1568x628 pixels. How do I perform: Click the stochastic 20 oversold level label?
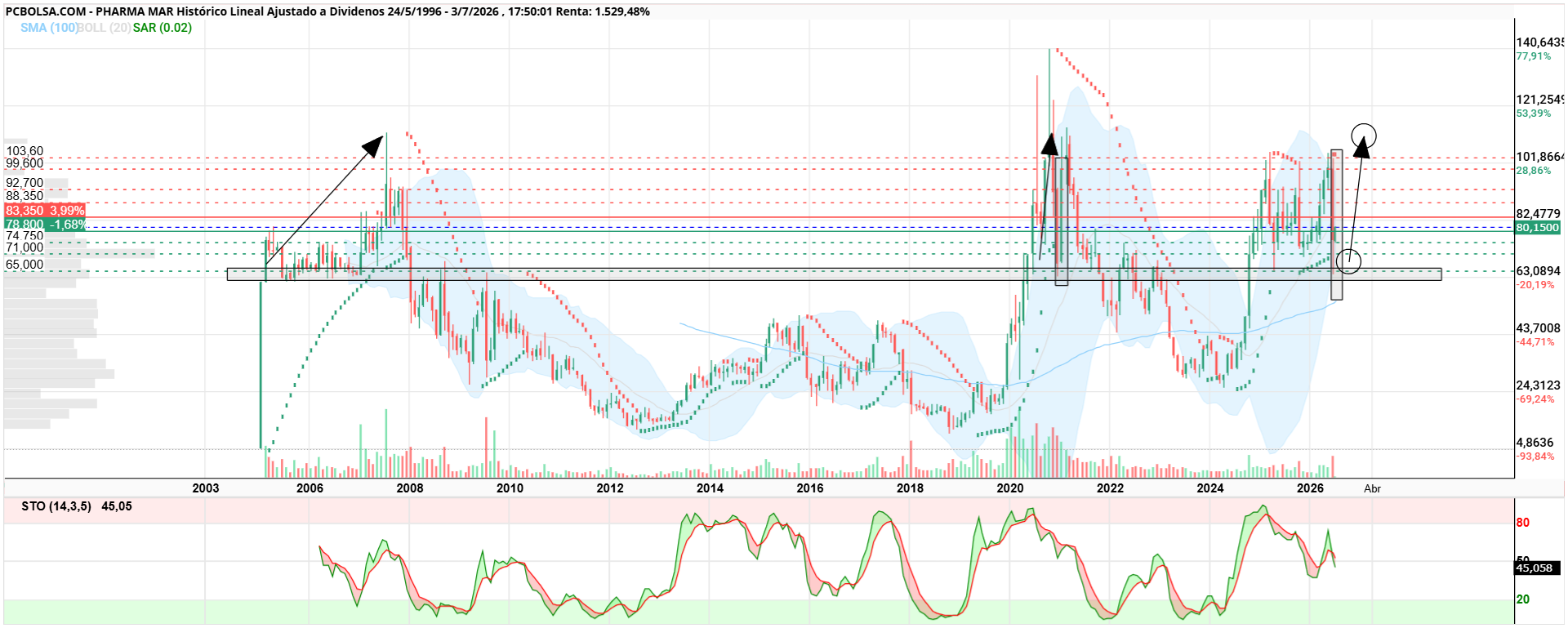tap(1523, 599)
